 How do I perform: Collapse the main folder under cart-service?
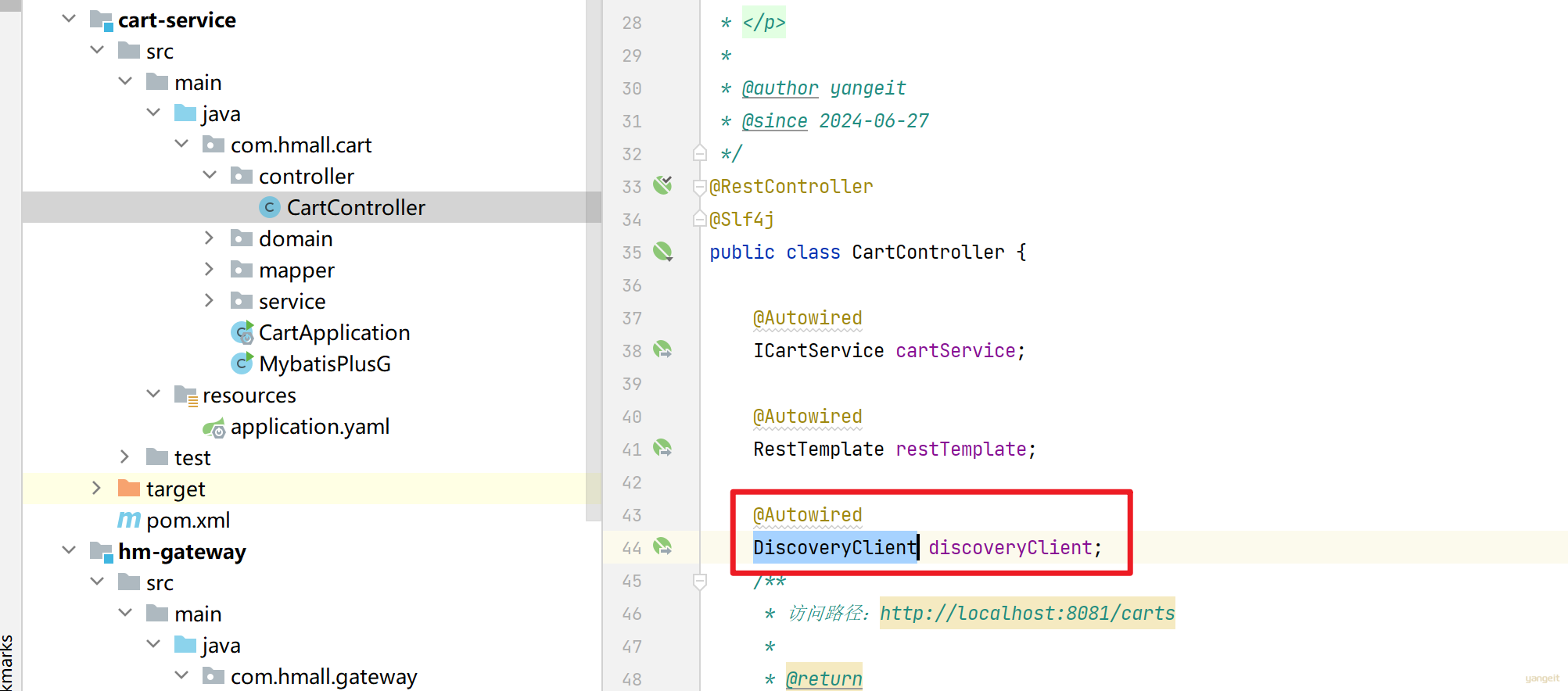(125, 81)
